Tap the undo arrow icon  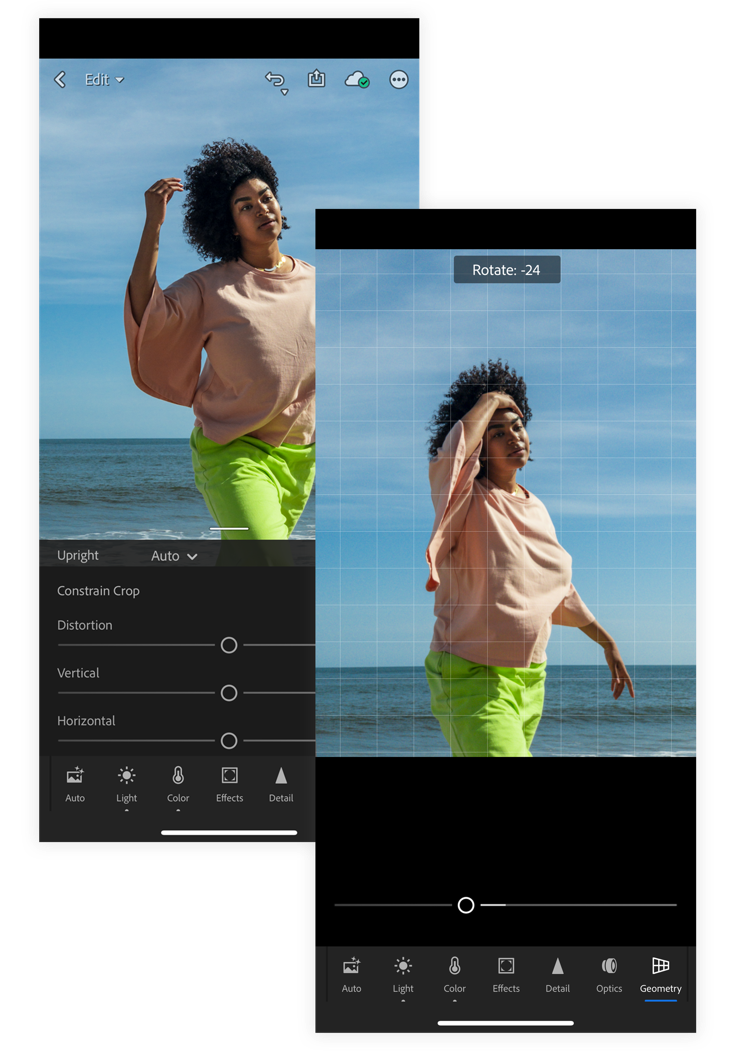click(x=275, y=82)
